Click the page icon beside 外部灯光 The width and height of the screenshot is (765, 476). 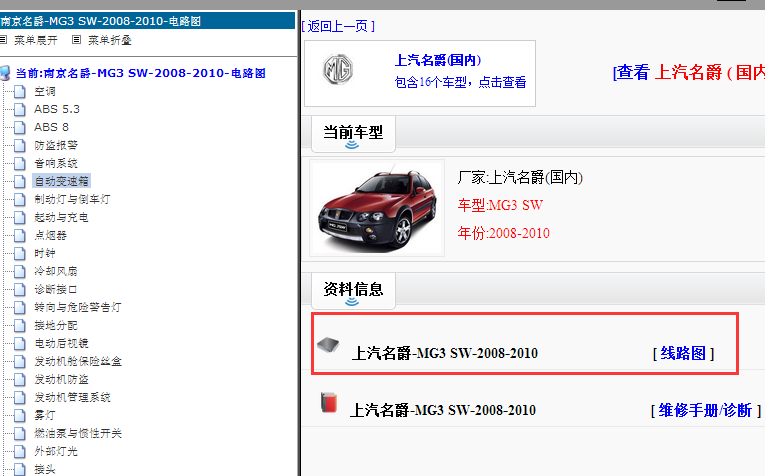coord(20,452)
